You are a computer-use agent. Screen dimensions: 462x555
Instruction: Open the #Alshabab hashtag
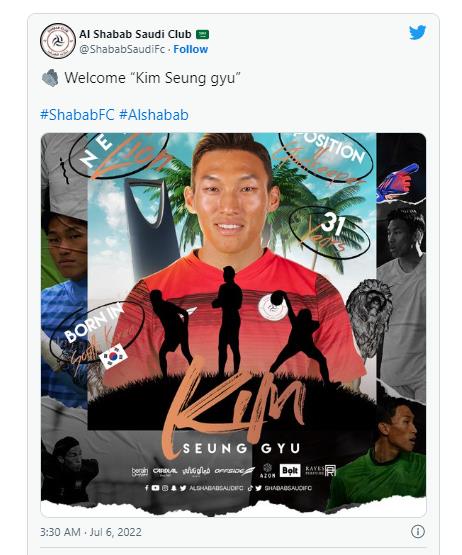coord(154,115)
